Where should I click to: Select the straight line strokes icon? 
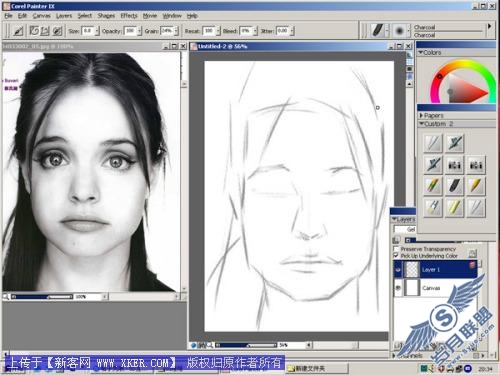coord(45,31)
